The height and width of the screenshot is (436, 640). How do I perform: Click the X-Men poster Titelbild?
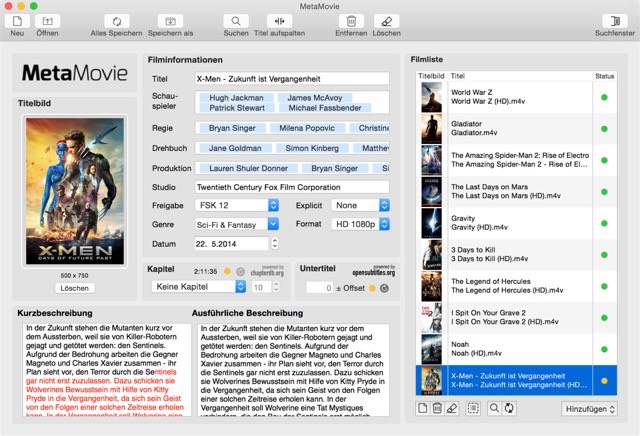(75, 191)
